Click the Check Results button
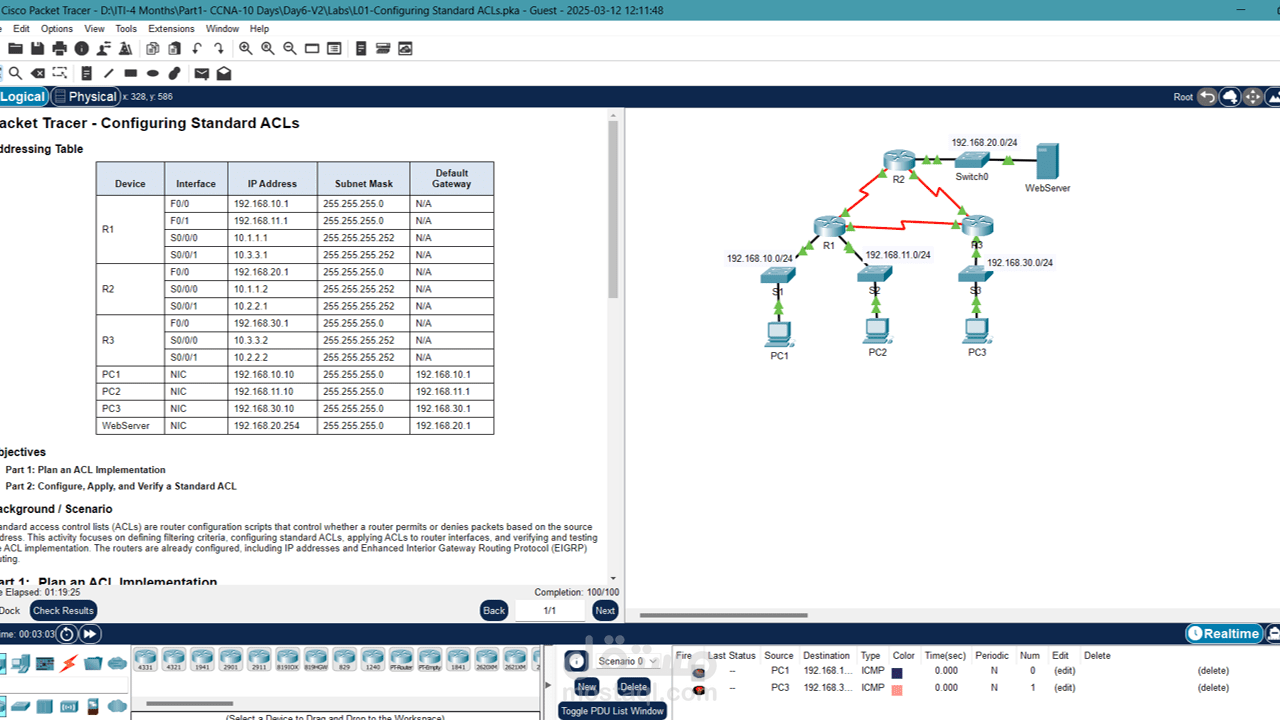Image resolution: width=1280 pixels, height=720 pixels. (63, 610)
